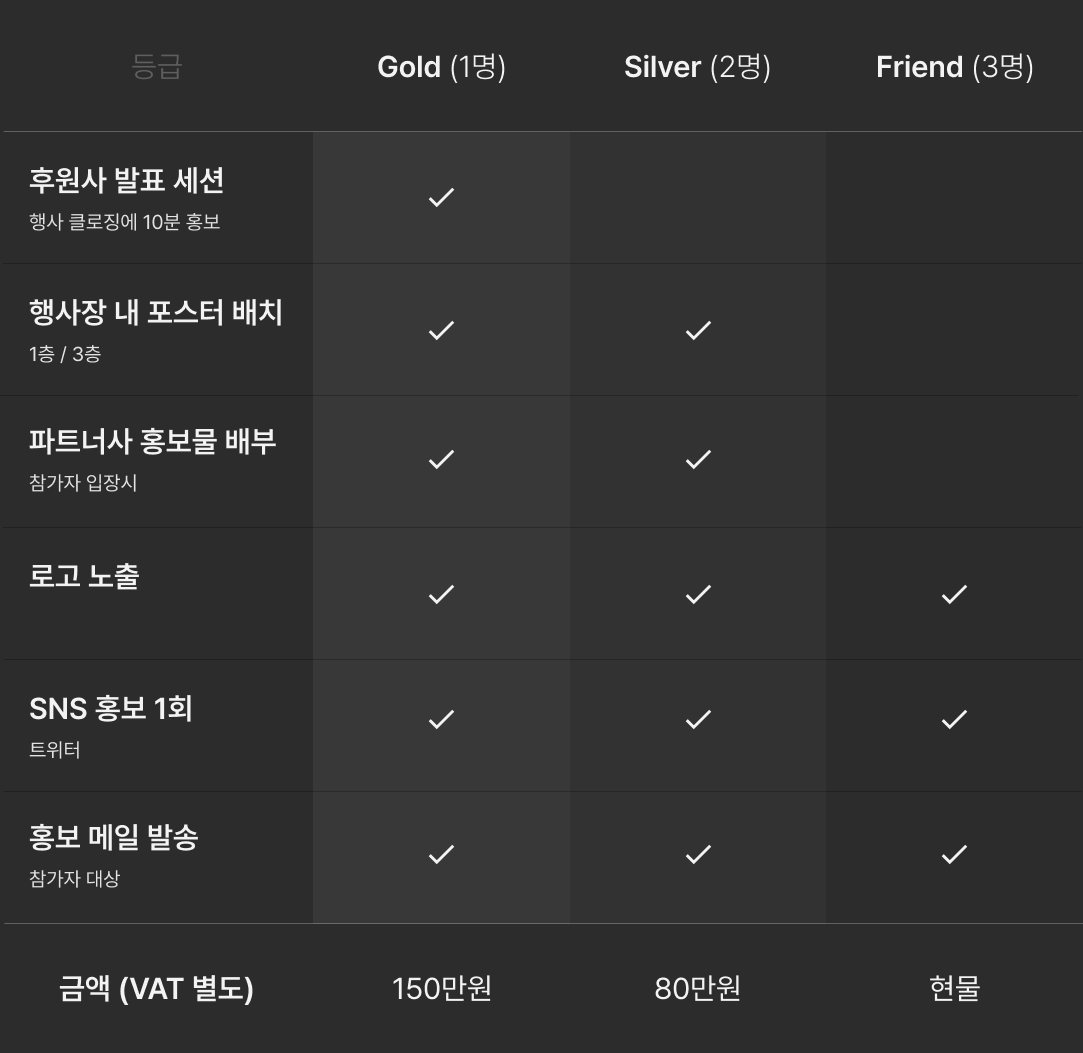Click Silver checkmark for 로고 노출
This screenshot has width=1083, height=1053.
point(698,594)
